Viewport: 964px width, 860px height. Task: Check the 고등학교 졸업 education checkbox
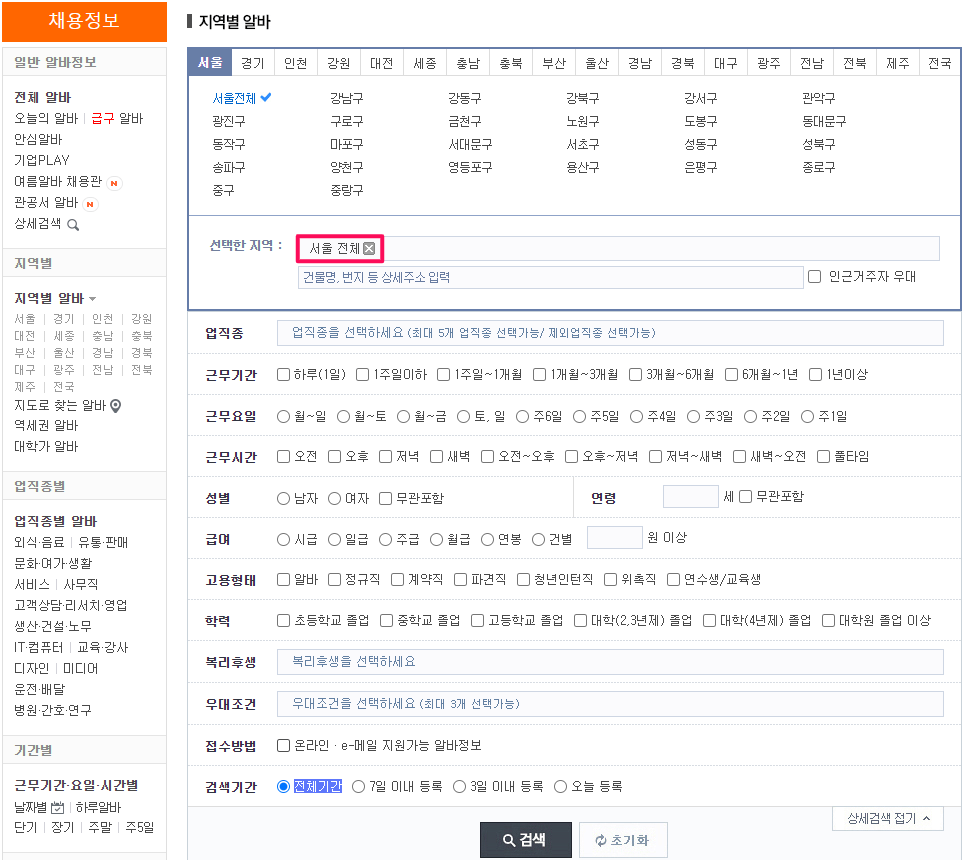point(478,620)
